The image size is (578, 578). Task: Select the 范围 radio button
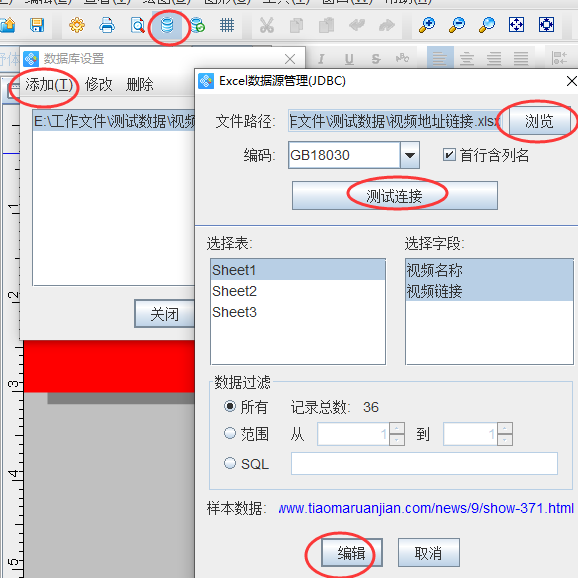[230, 433]
